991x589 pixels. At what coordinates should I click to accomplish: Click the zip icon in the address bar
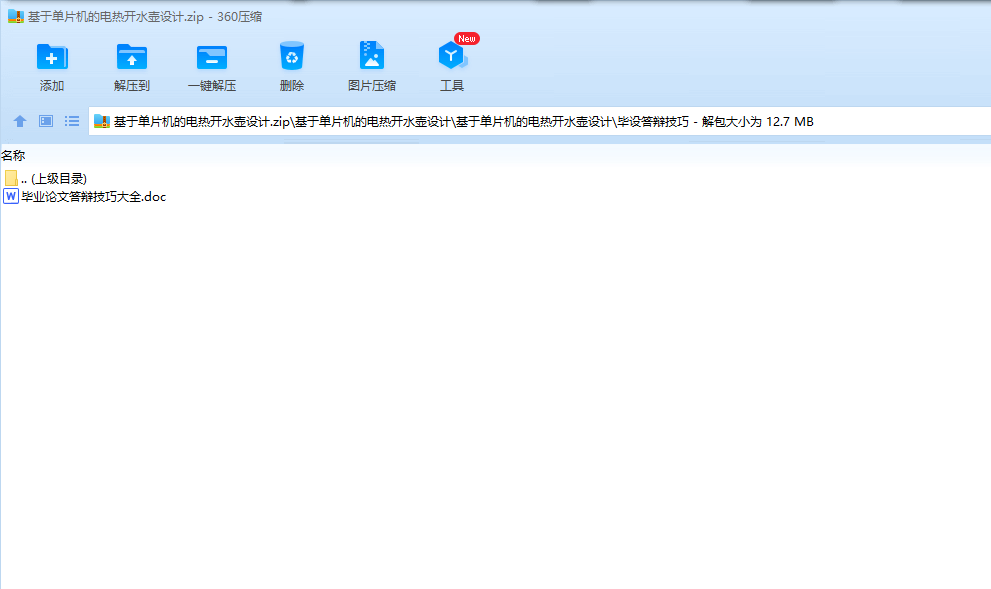[x=102, y=121]
